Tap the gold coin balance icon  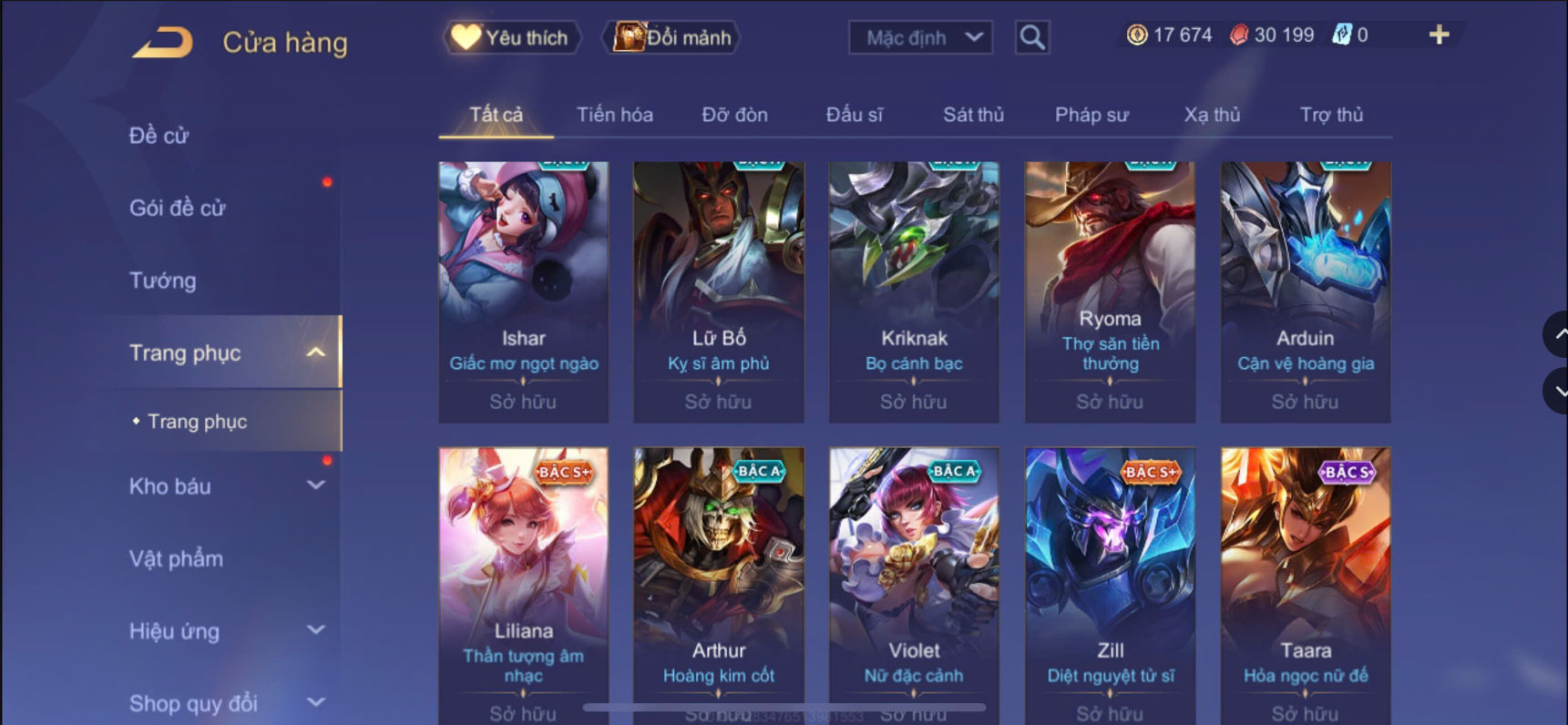click(x=1136, y=35)
